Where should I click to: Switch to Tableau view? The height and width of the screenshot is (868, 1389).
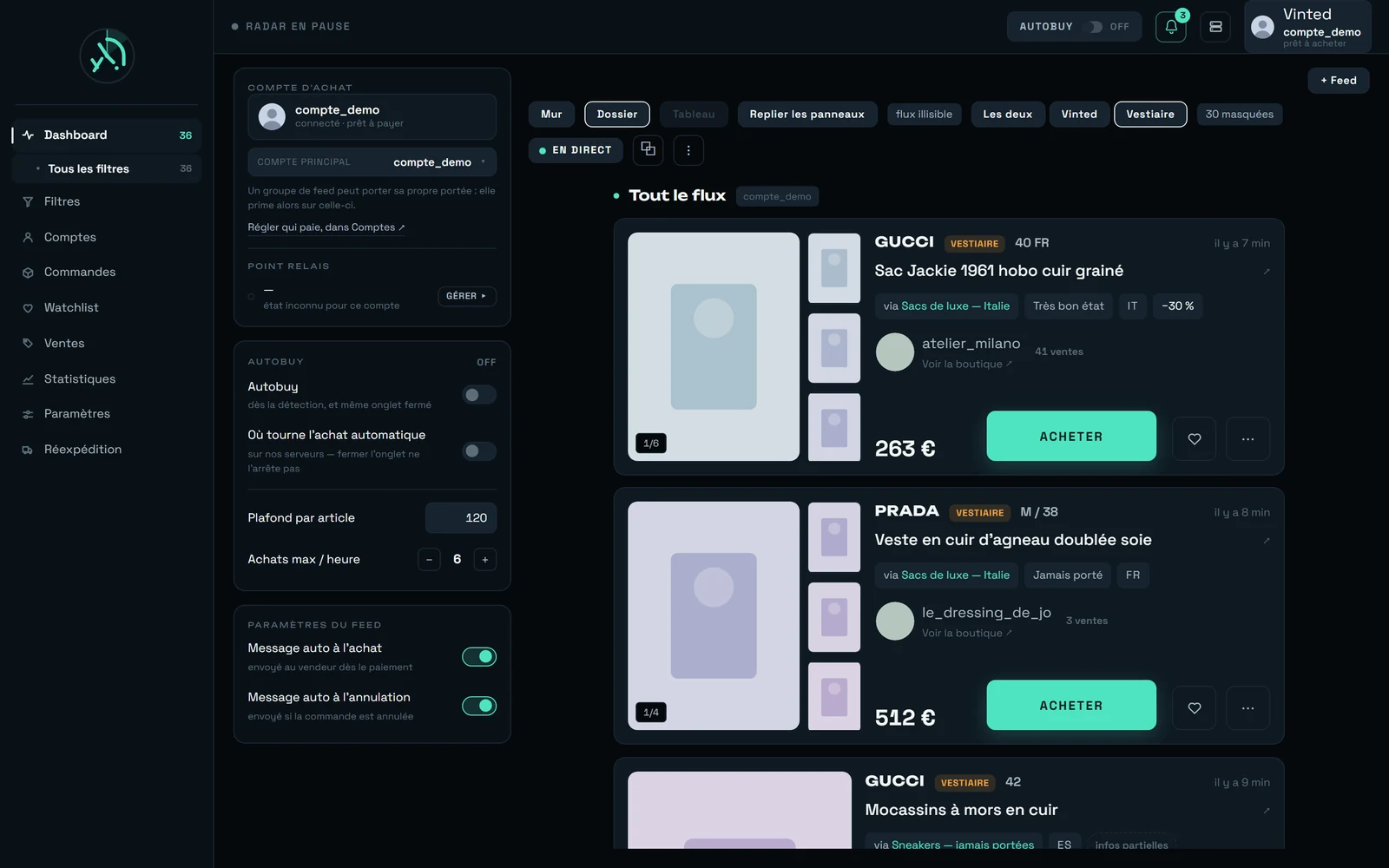[694, 115]
